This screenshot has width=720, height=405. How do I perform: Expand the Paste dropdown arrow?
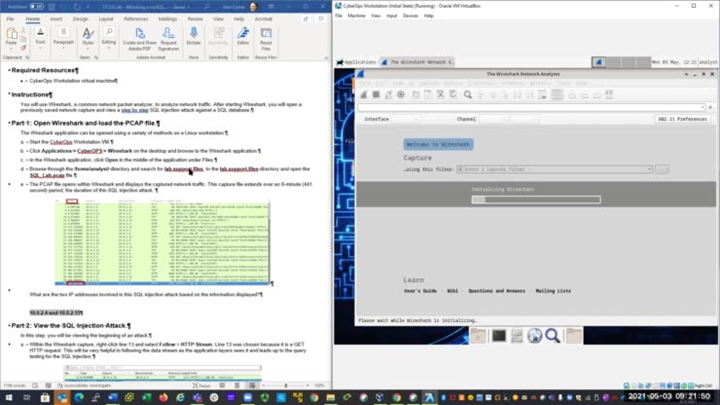click(x=11, y=48)
